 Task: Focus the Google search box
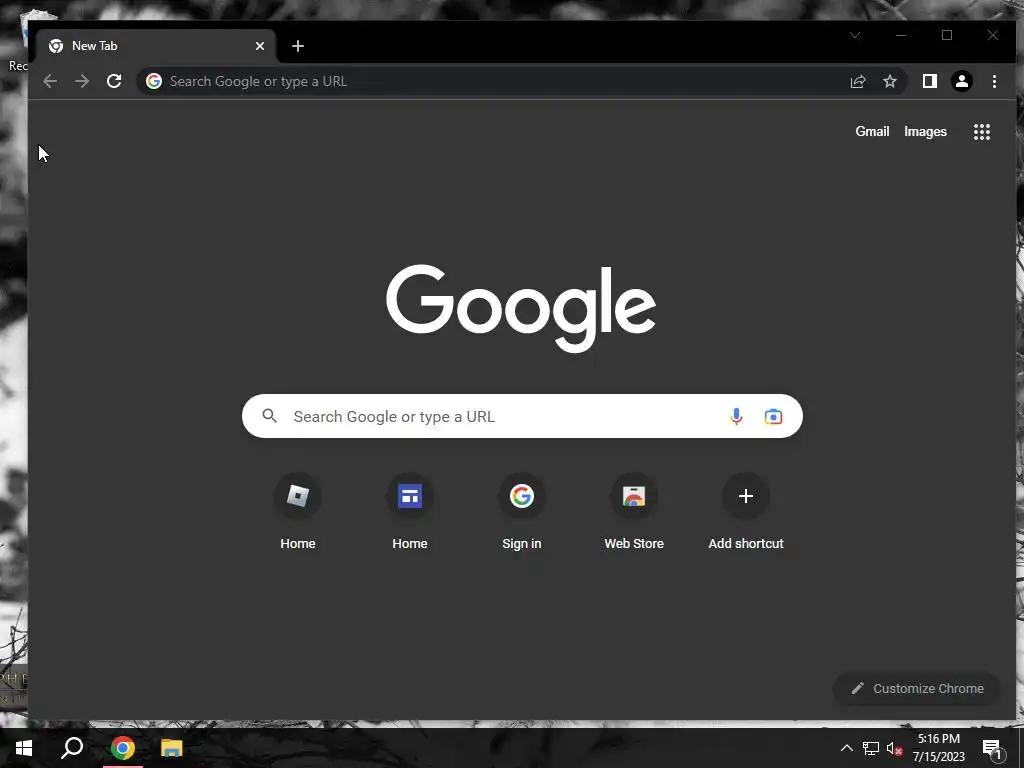(522, 416)
